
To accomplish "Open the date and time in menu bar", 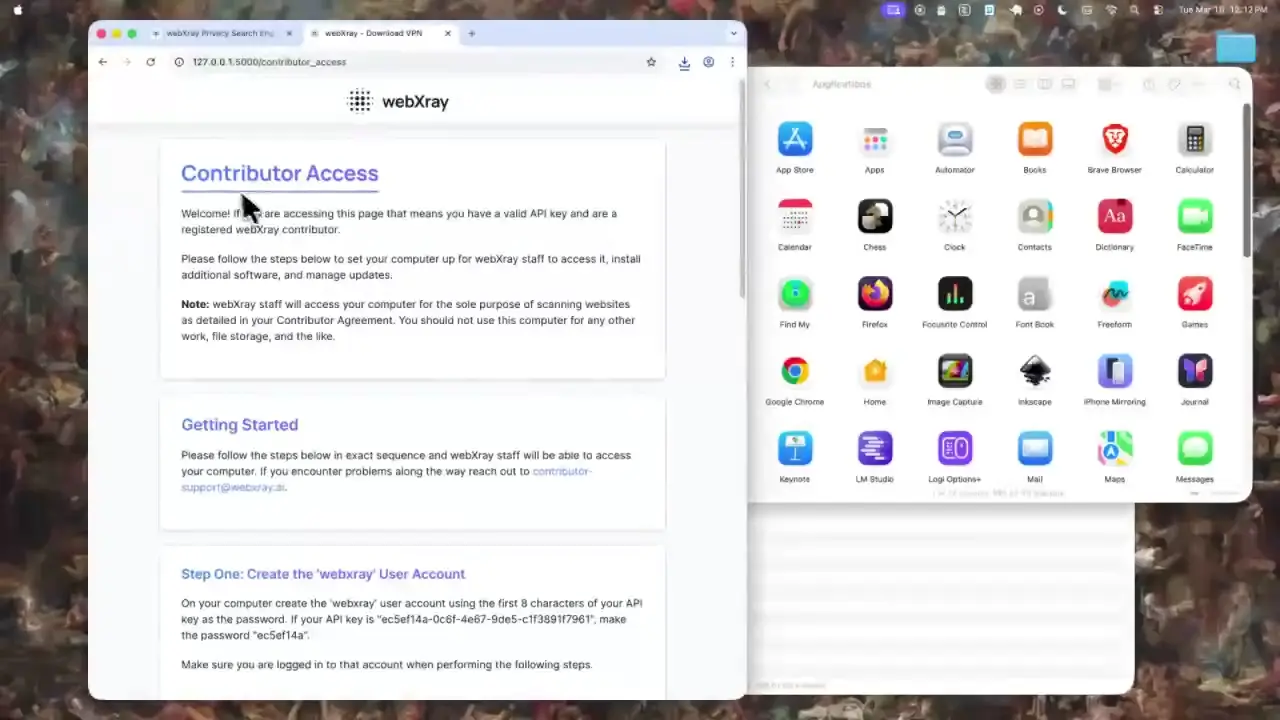I will click(x=1223, y=10).
